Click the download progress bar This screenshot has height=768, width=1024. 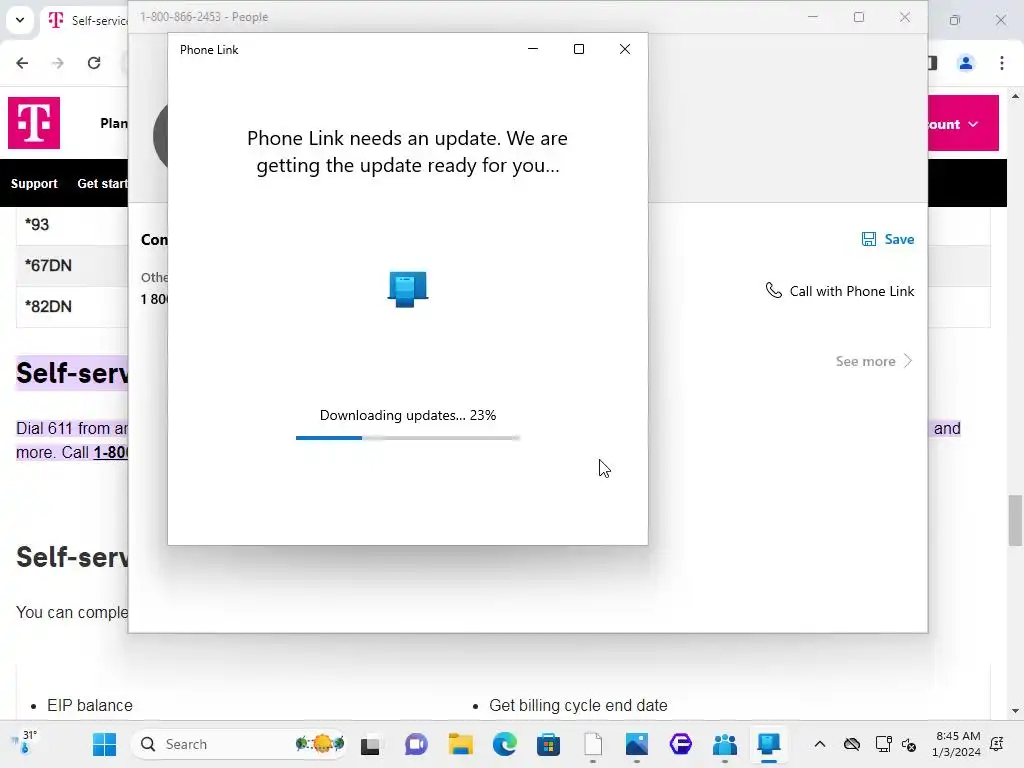tap(408, 438)
